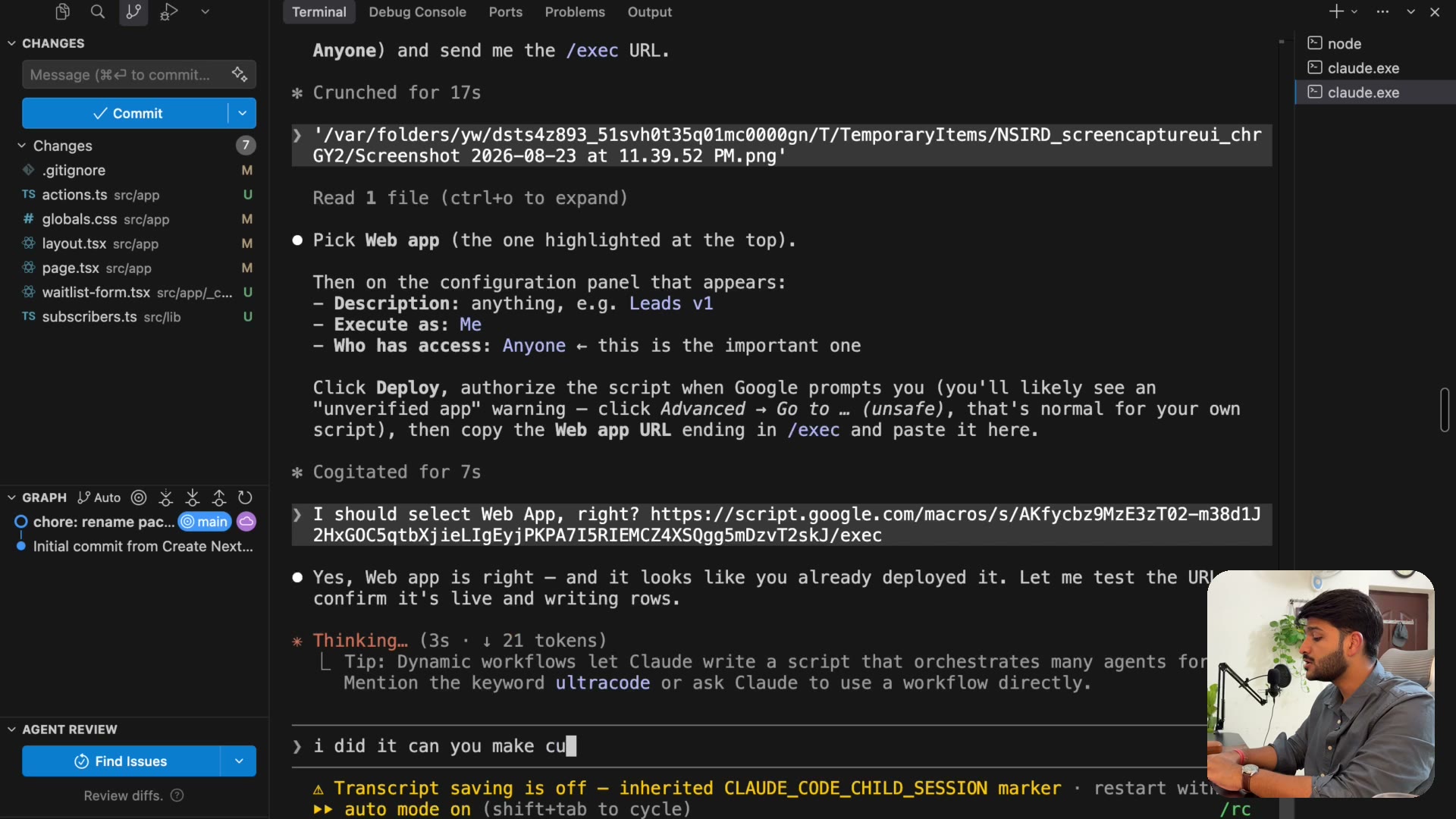Click the 'Crunched for 17s' line
The height and width of the screenshot is (819, 1456).
[397, 93]
